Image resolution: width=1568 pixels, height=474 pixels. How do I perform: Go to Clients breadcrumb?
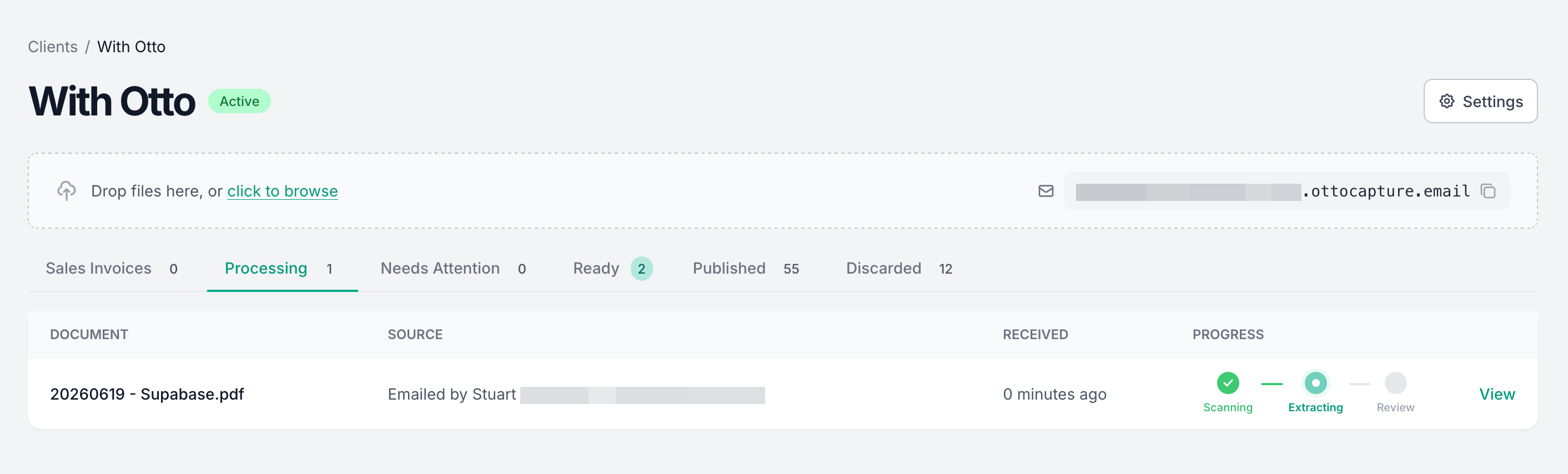53,47
